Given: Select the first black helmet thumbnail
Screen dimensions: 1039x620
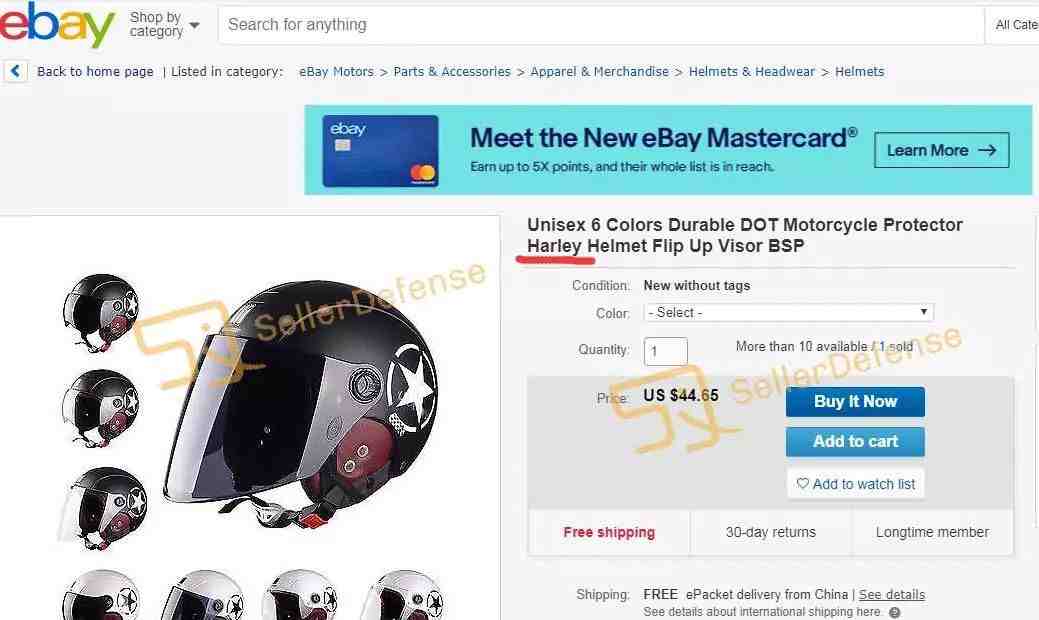Looking at the screenshot, I should tap(101, 311).
